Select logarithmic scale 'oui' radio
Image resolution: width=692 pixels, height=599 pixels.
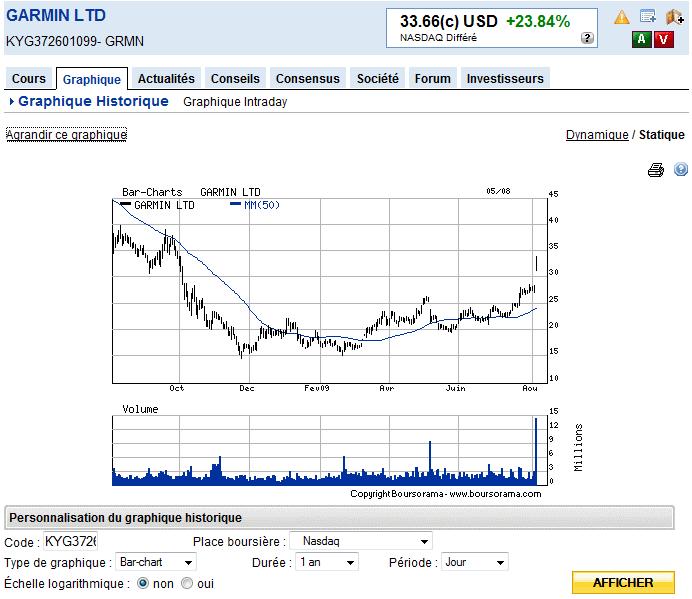point(187,584)
